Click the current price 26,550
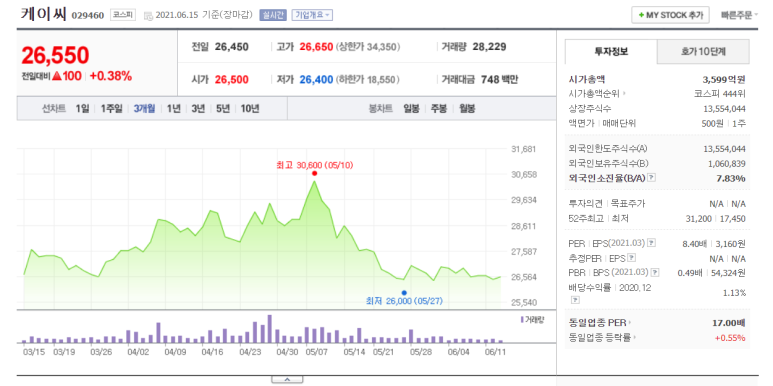 click(55, 55)
